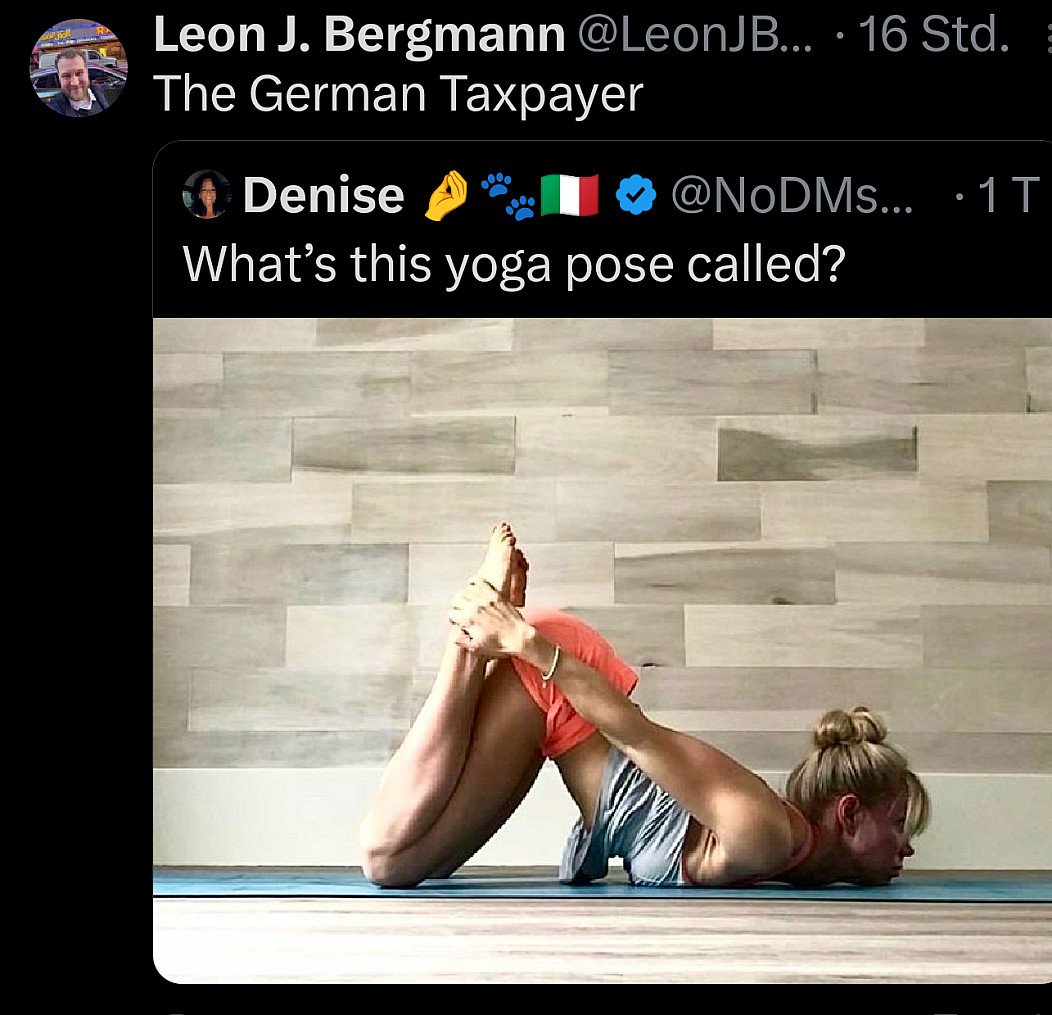
Task: Open quoted post via "What's this yoga pose called?"
Action: point(514,263)
